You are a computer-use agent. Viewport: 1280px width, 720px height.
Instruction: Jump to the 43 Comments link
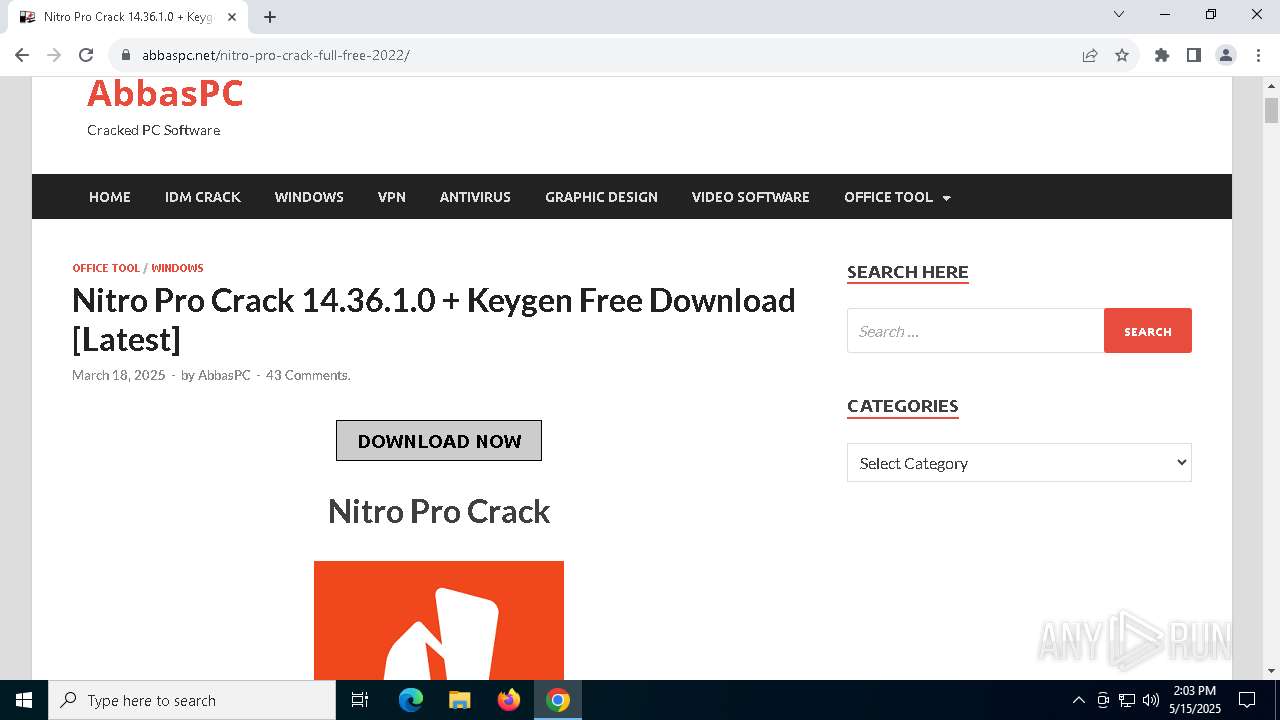coord(307,375)
